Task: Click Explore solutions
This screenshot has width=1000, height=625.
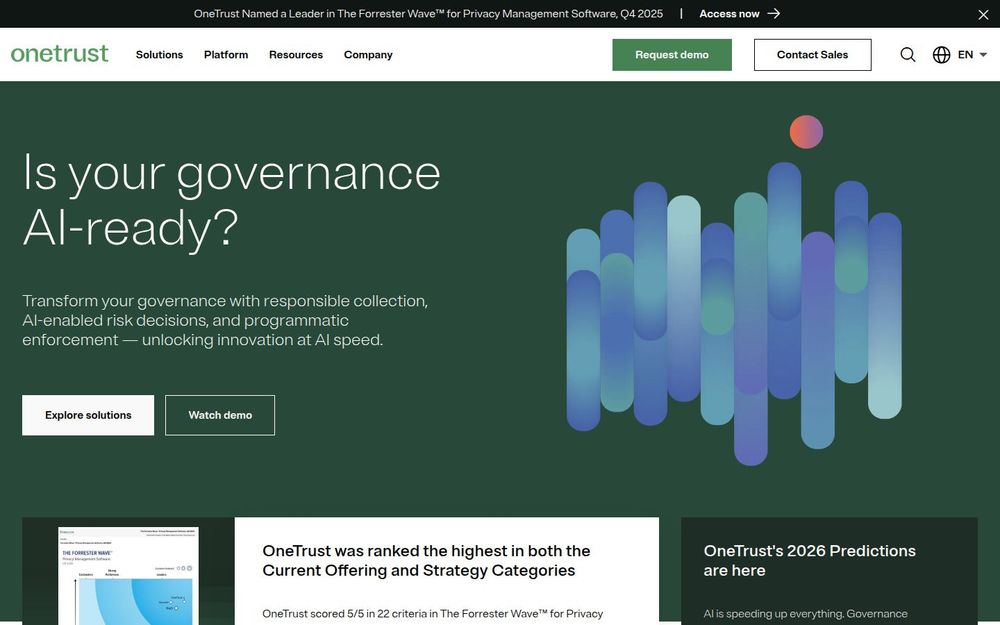Action: click(x=87, y=414)
